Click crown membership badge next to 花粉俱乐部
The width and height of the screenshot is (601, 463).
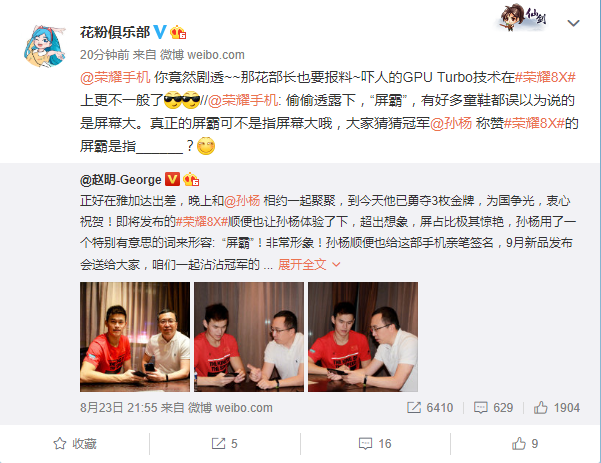(178, 33)
